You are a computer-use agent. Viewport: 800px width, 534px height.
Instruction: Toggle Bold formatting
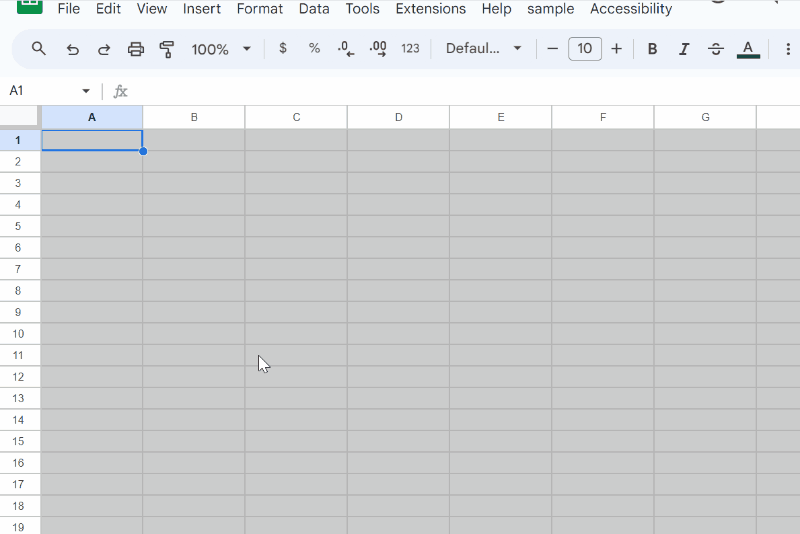pyautogui.click(x=652, y=49)
